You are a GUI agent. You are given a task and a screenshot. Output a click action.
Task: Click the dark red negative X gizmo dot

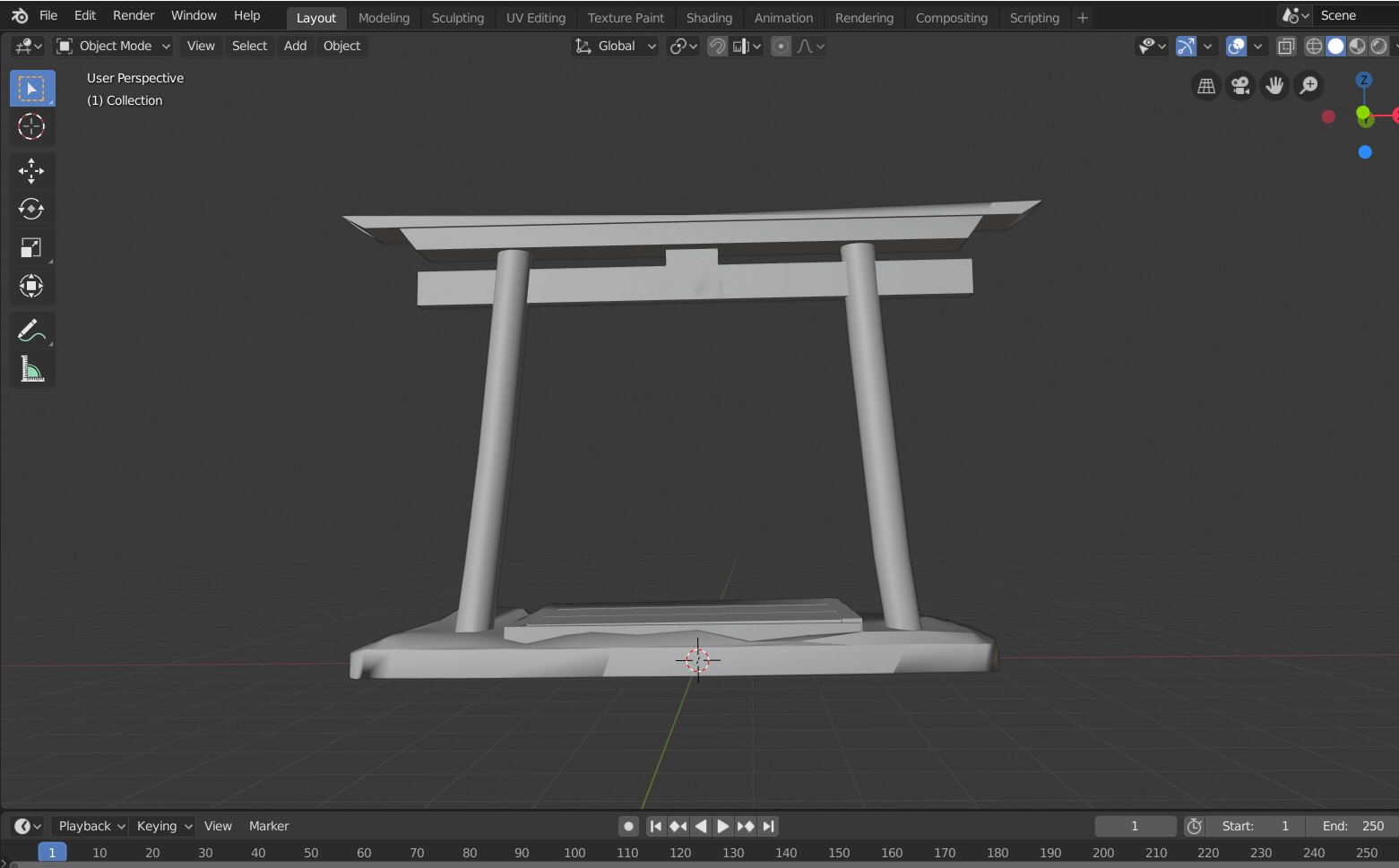click(x=1328, y=116)
